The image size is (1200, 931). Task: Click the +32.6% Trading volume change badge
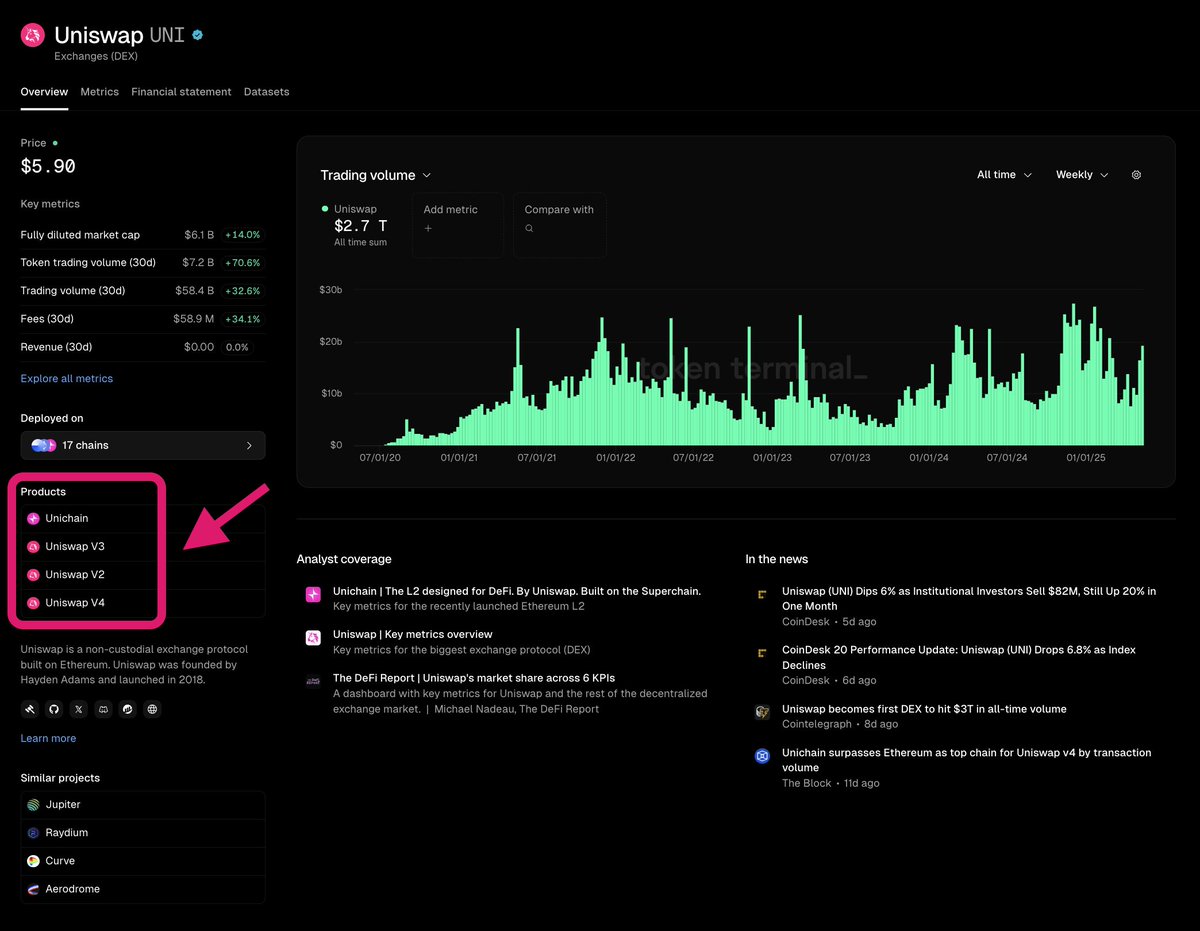[243, 291]
